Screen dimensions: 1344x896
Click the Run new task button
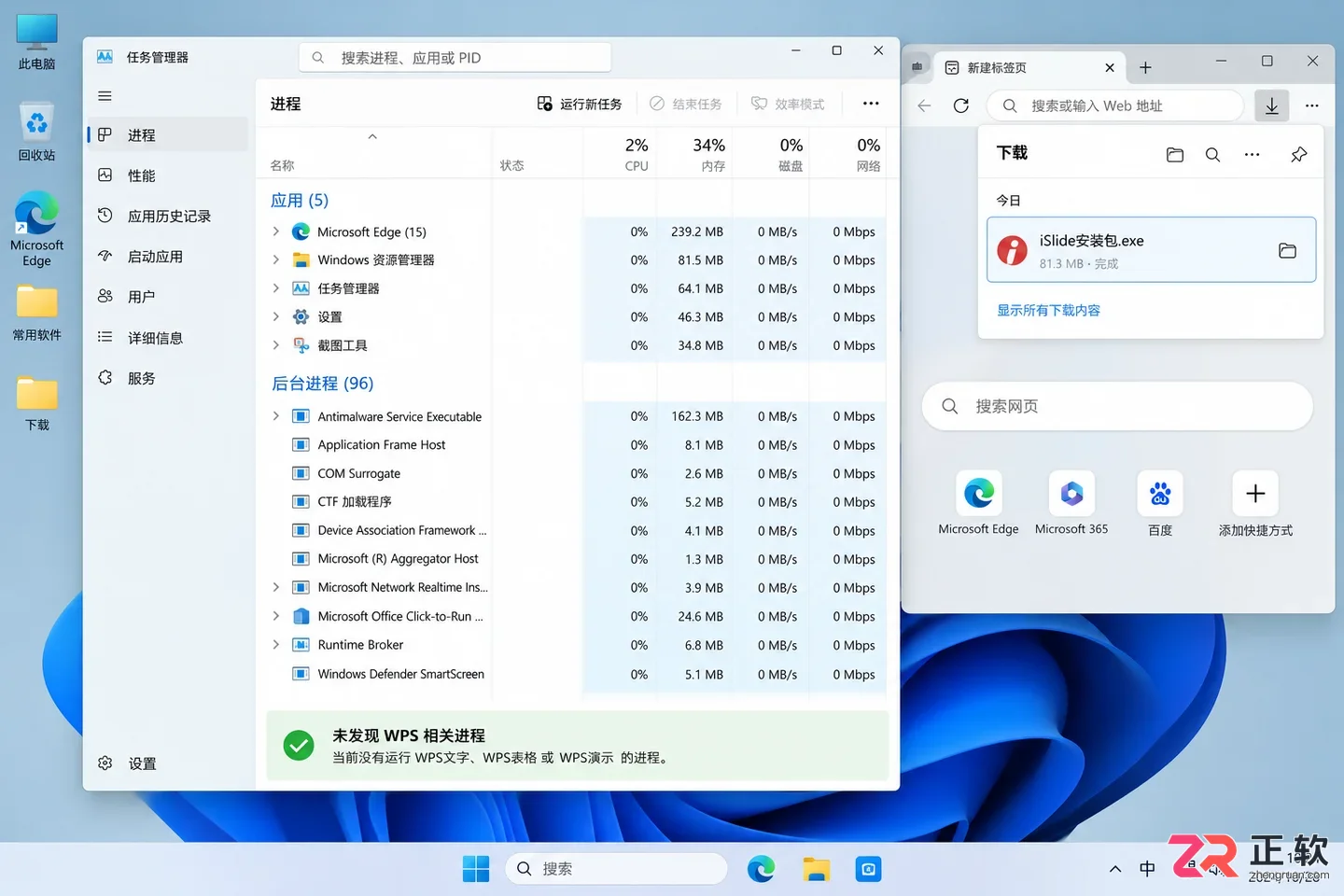580,104
